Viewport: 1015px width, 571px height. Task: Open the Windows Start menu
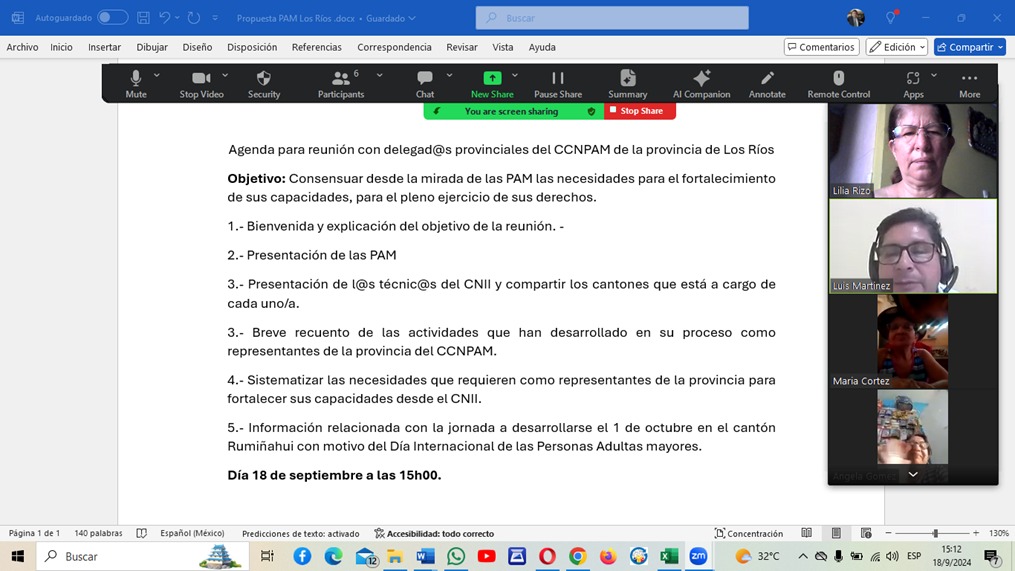click(x=17, y=556)
